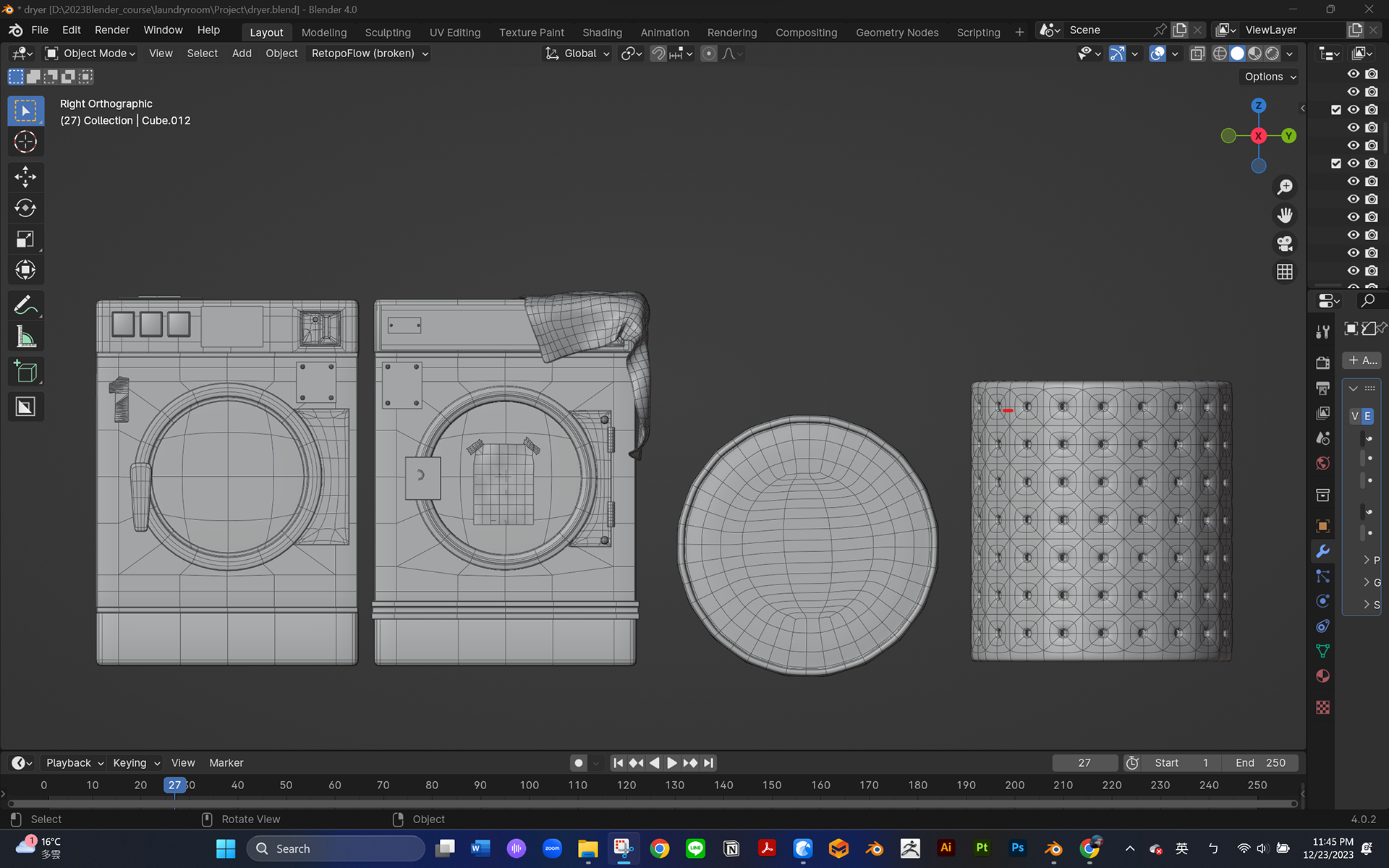Open the Render menu
1389x868 pixels.
(111, 30)
